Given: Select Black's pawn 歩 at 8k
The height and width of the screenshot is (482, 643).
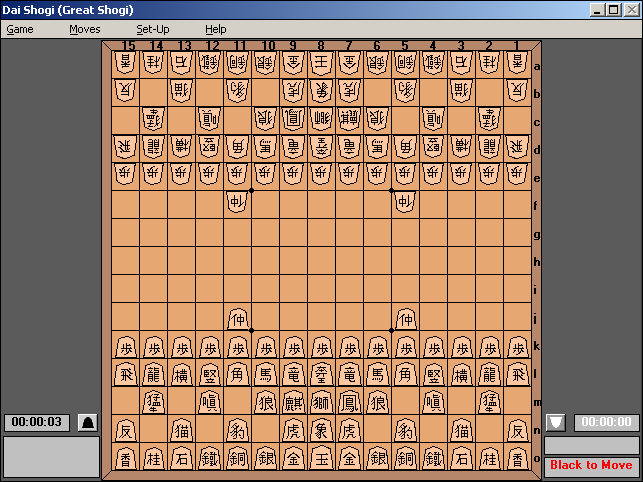Looking at the screenshot, I should [321, 347].
